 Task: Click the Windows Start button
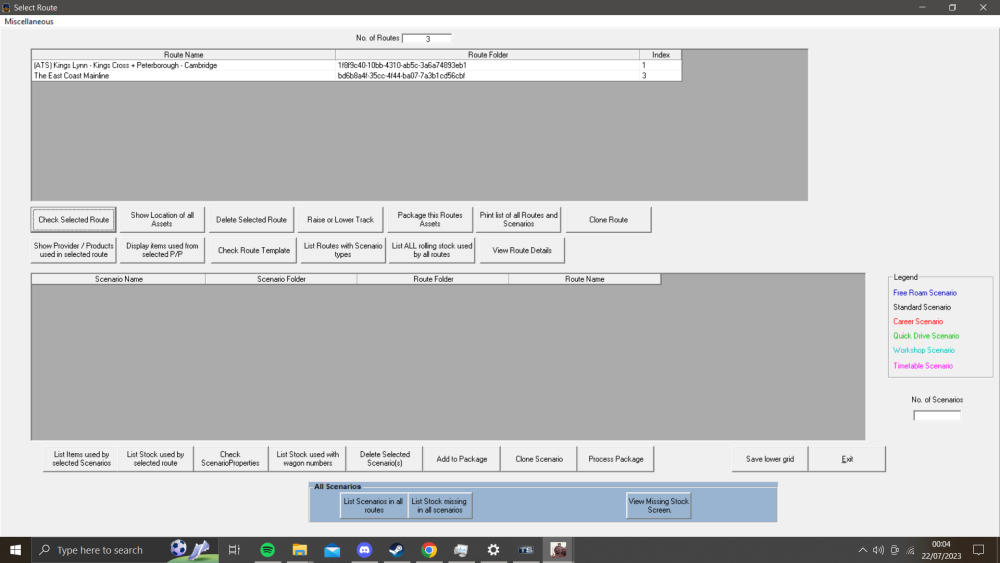(15, 550)
